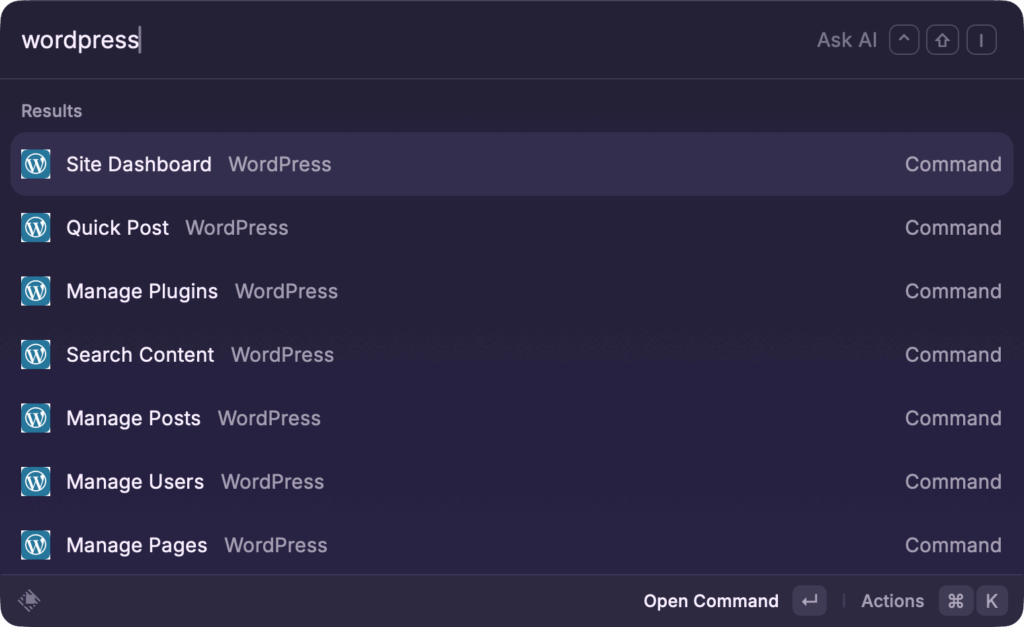Open the Search Content command
The height and width of the screenshot is (627, 1024).
[512, 354]
